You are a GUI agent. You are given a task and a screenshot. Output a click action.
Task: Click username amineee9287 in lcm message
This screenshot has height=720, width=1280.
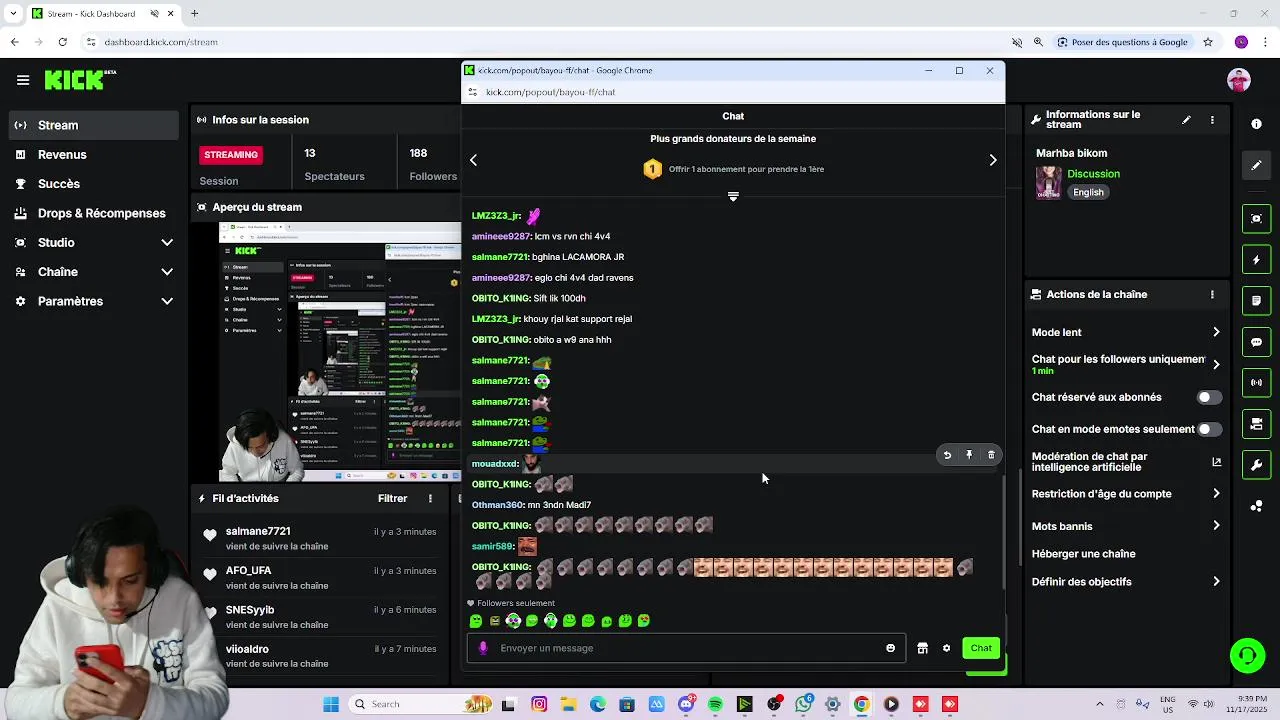click(501, 236)
